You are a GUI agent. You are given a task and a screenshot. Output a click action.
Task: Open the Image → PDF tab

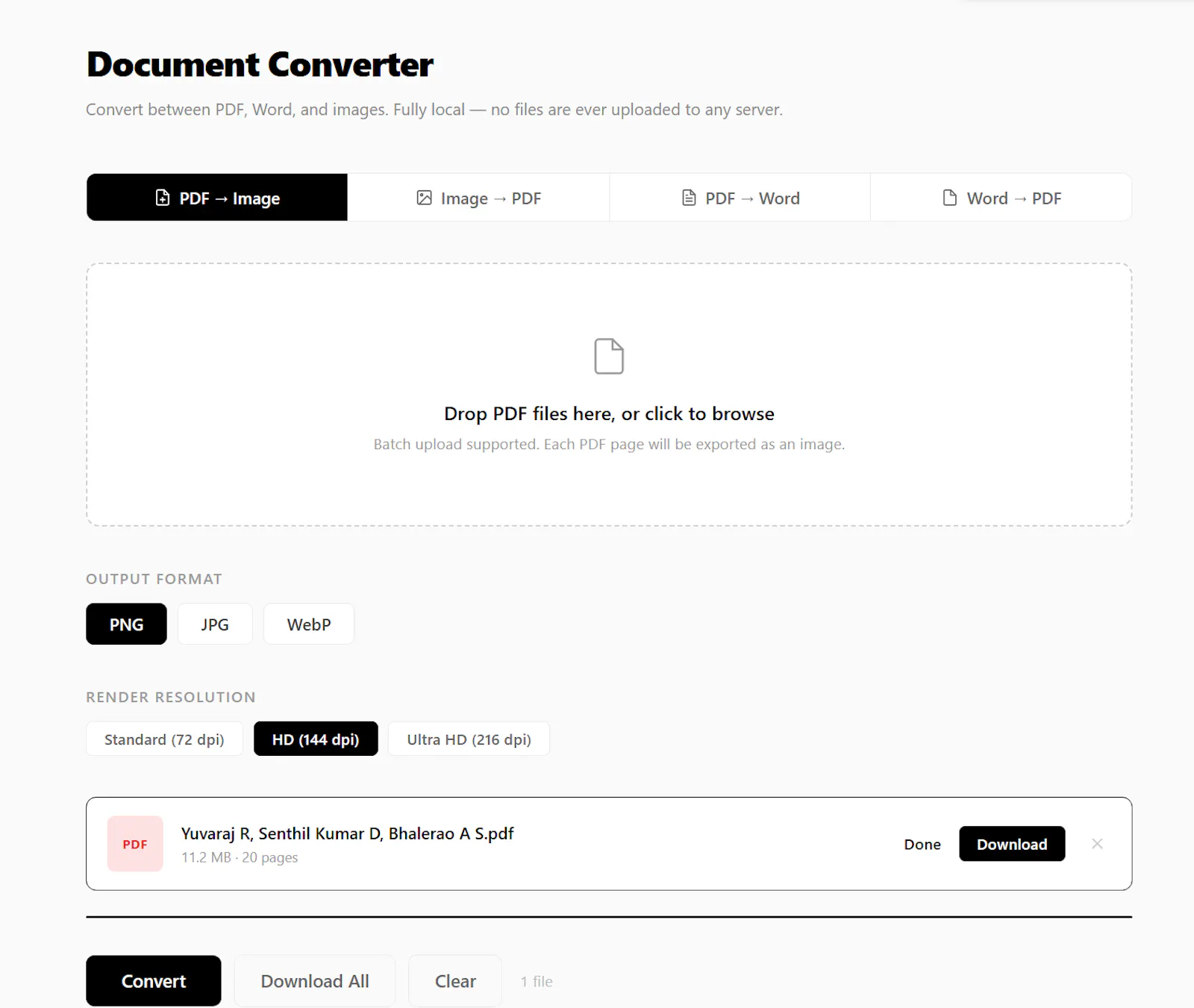(478, 198)
